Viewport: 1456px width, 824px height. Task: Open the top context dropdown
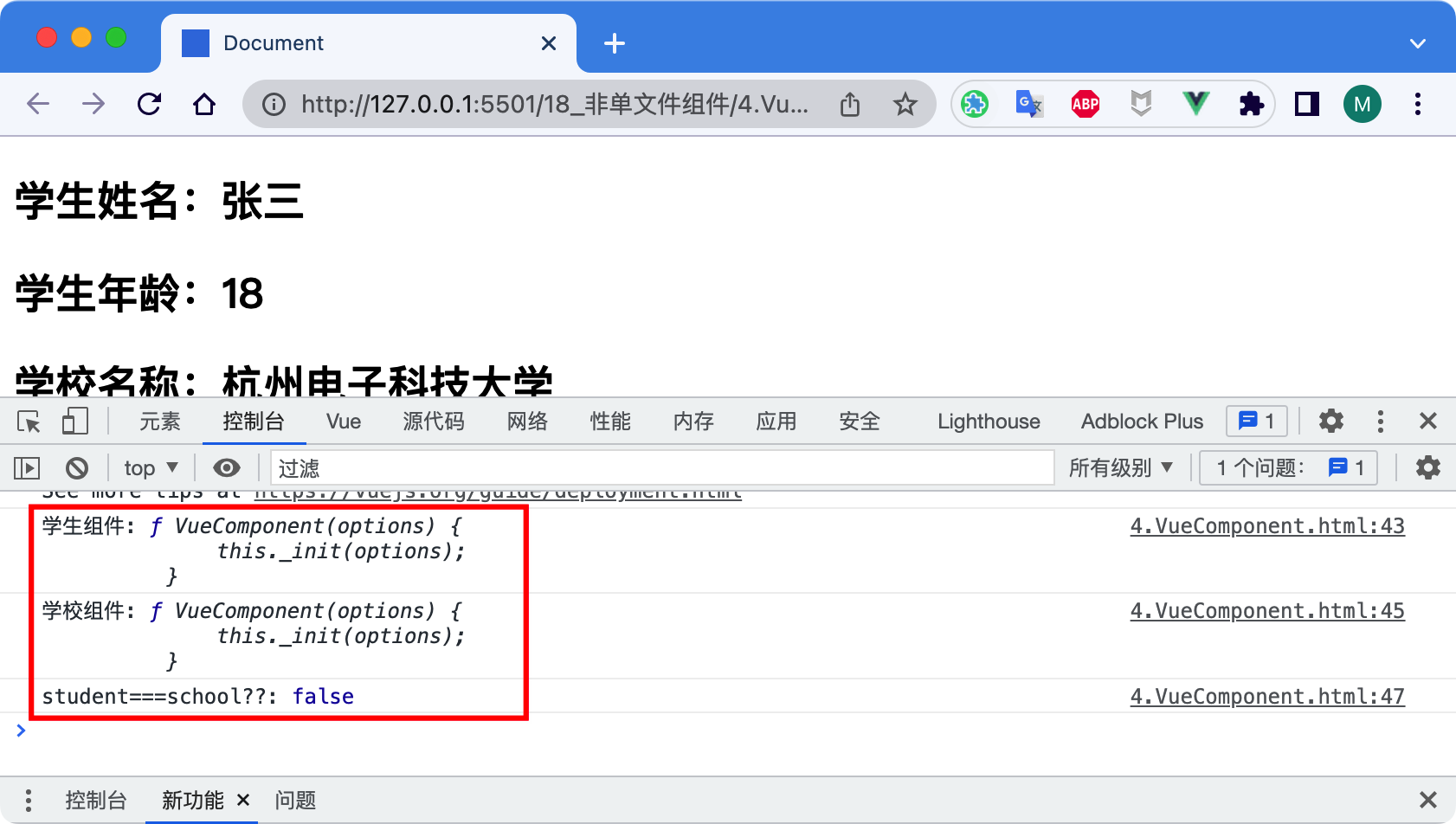(x=151, y=468)
